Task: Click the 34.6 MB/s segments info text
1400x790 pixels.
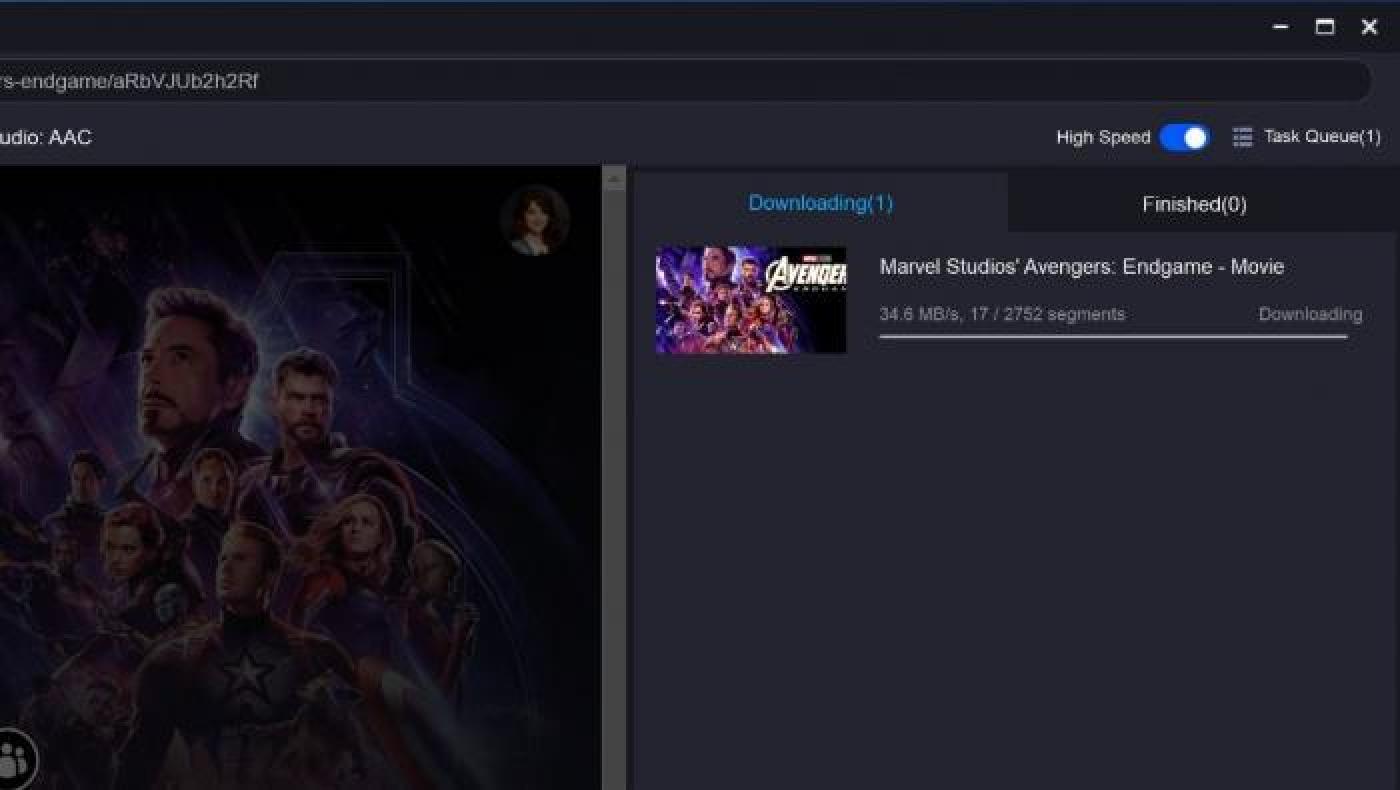Action: click(1001, 314)
